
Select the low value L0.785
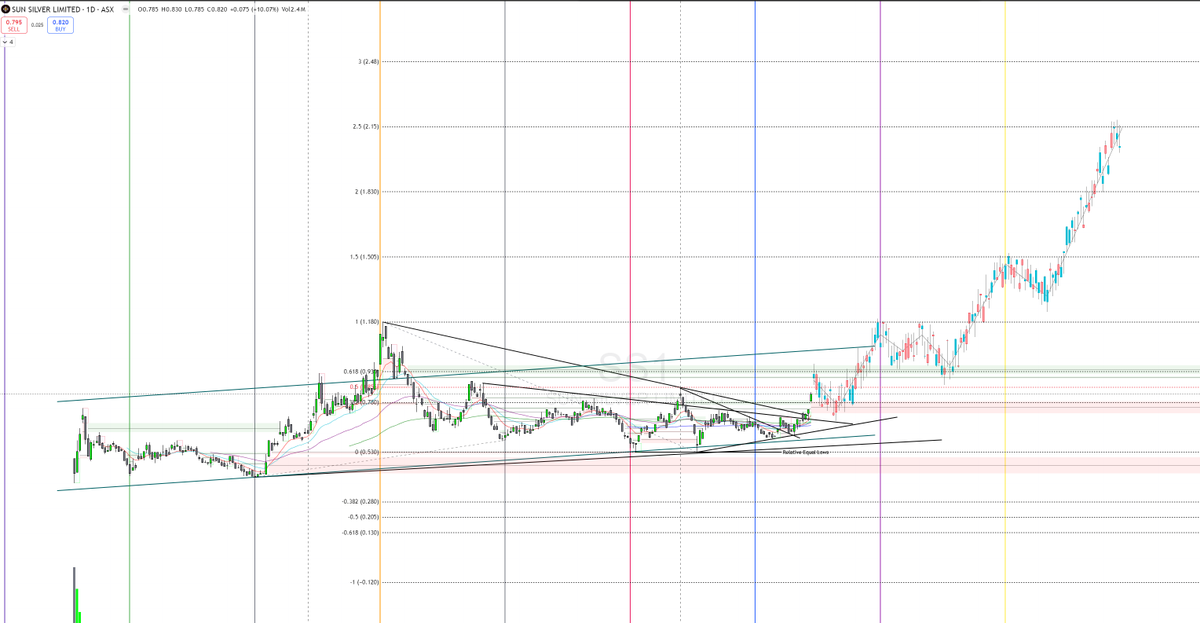point(194,9)
